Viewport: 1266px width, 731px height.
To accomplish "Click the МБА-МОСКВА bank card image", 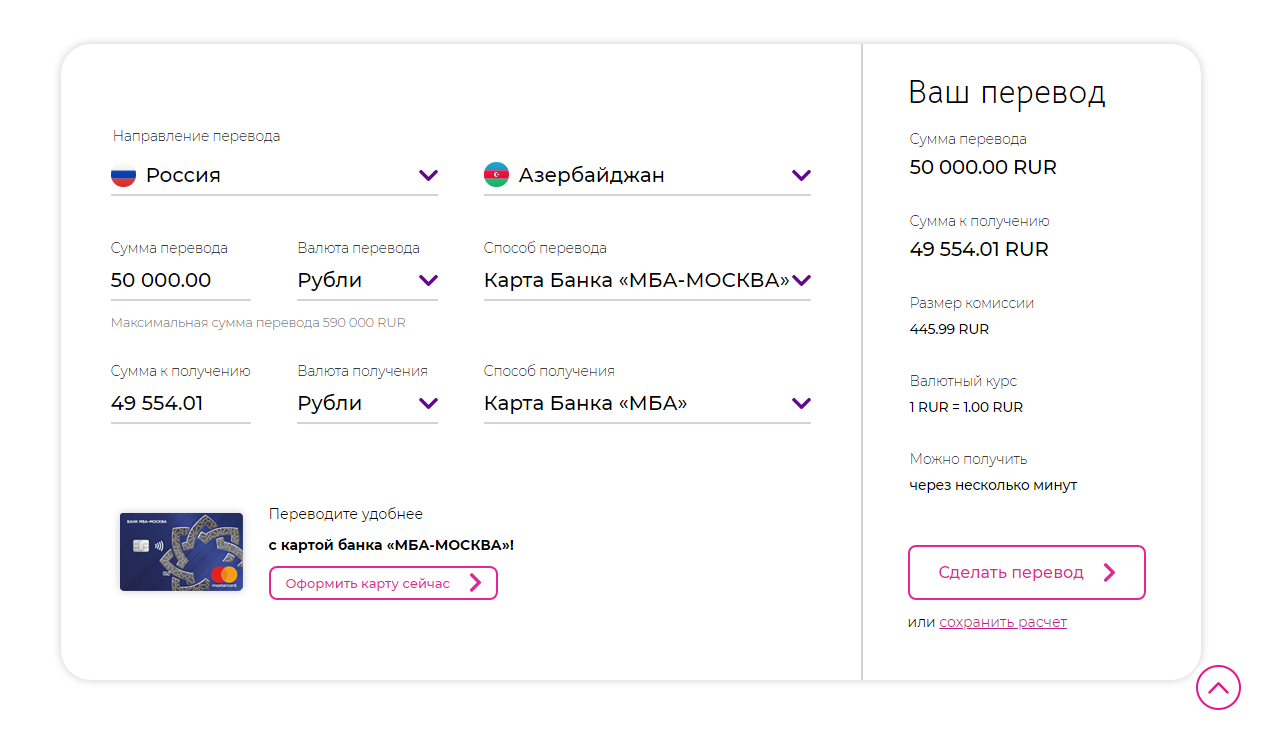I will pos(181,552).
